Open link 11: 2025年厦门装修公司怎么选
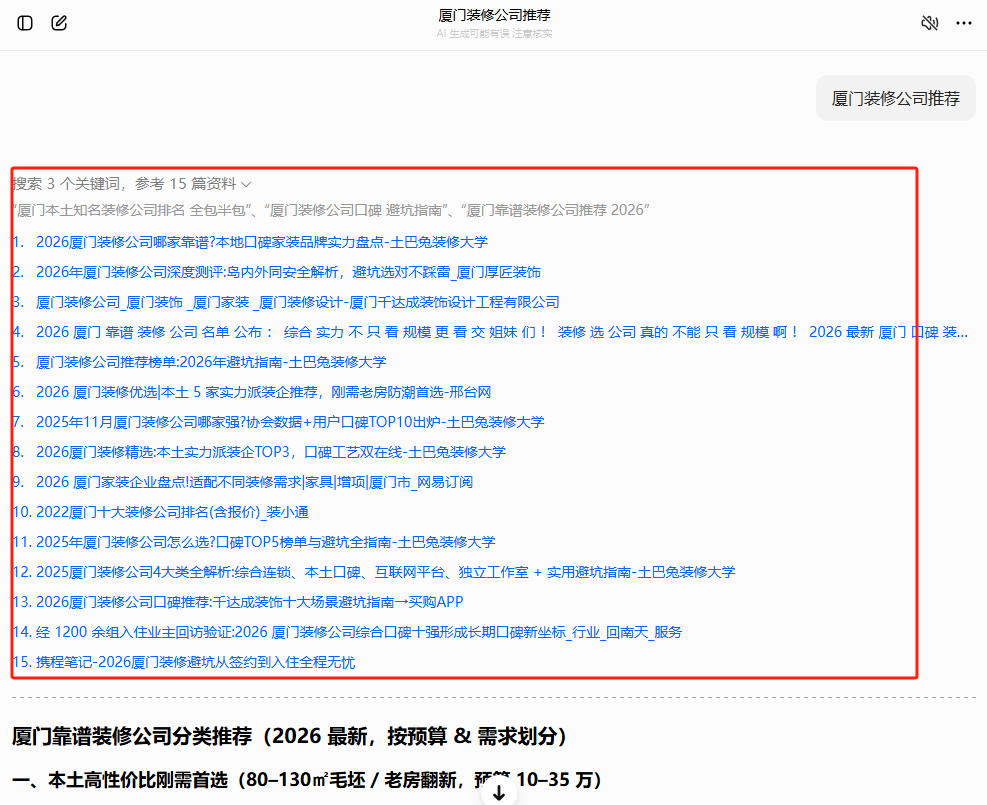This screenshot has height=805, width=987. tap(266, 542)
